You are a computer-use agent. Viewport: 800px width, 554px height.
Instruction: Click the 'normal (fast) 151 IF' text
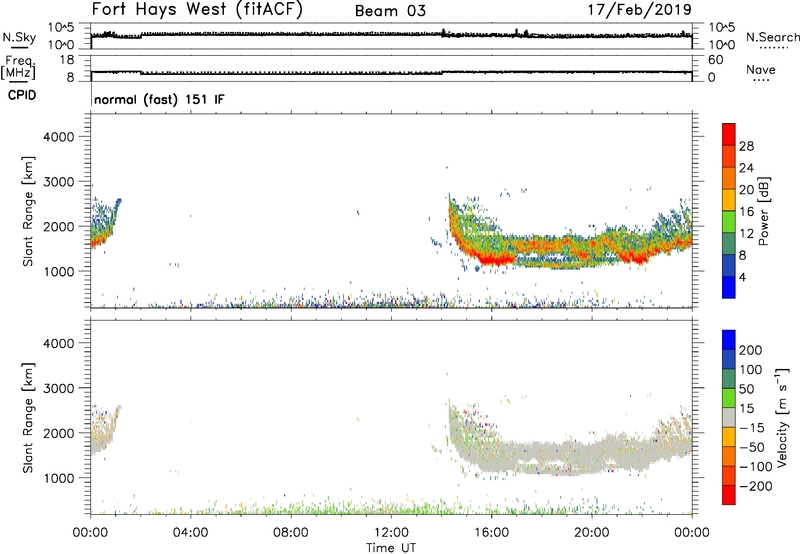(x=159, y=99)
